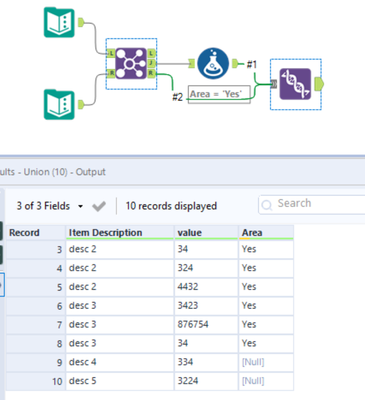Click the 'desc 4' cell

pyautogui.click(x=120, y=362)
